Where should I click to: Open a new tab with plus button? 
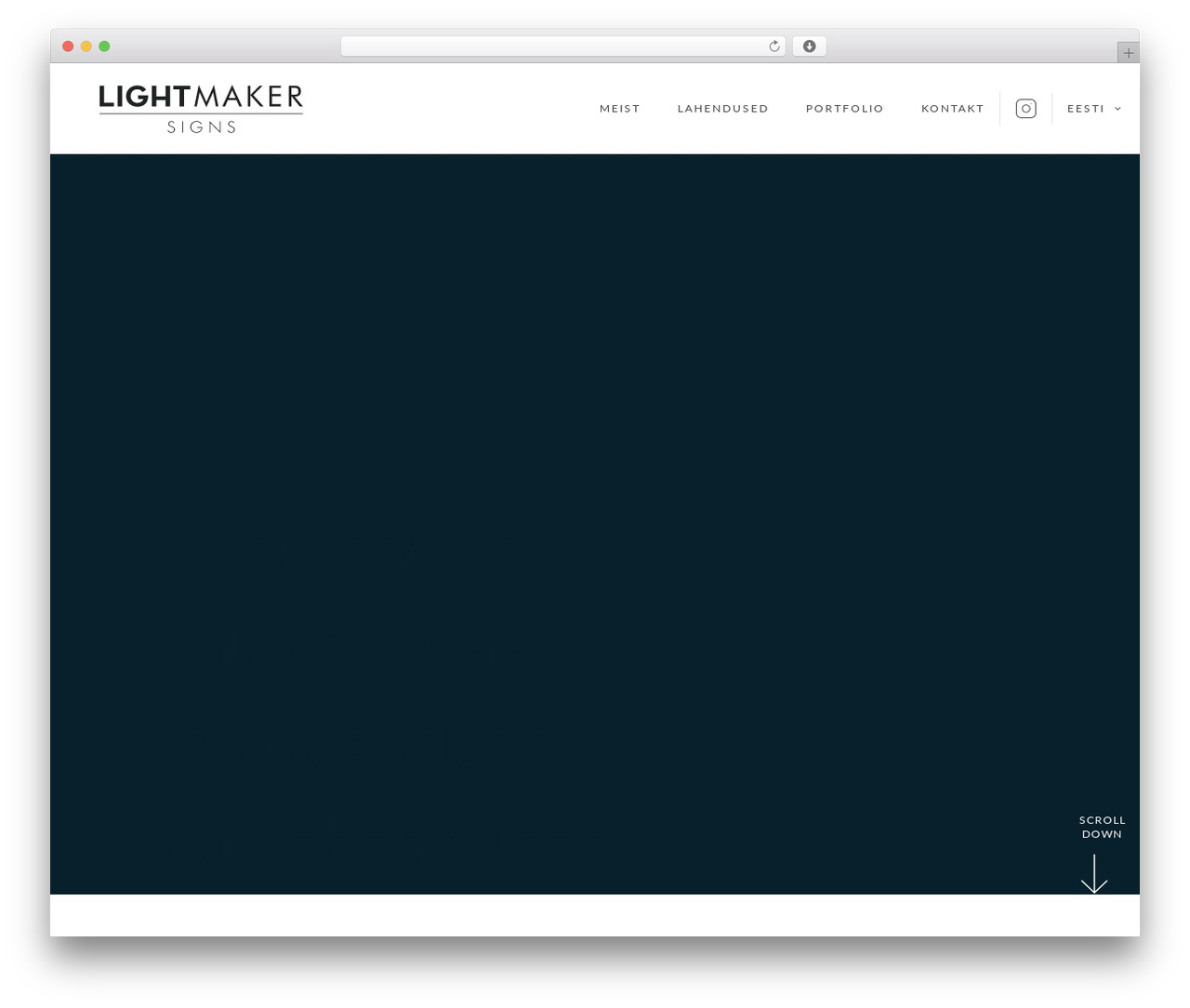[1128, 53]
